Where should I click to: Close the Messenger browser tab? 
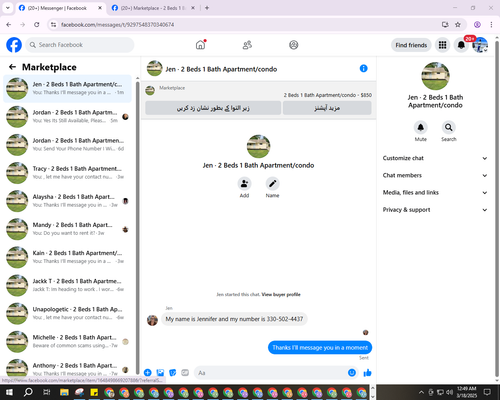pos(100,8)
